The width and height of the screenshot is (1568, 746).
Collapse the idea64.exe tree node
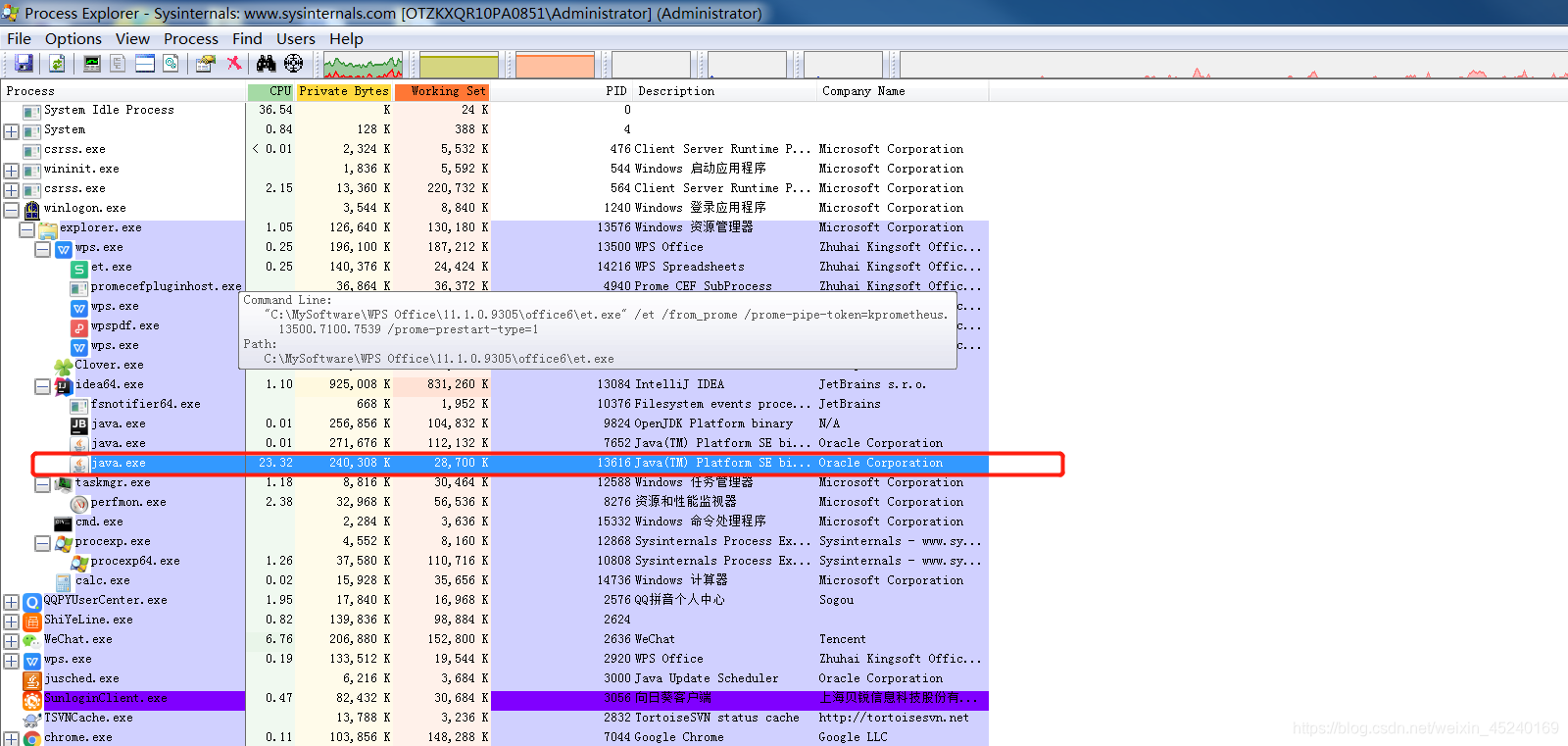[x=43, y=386]
